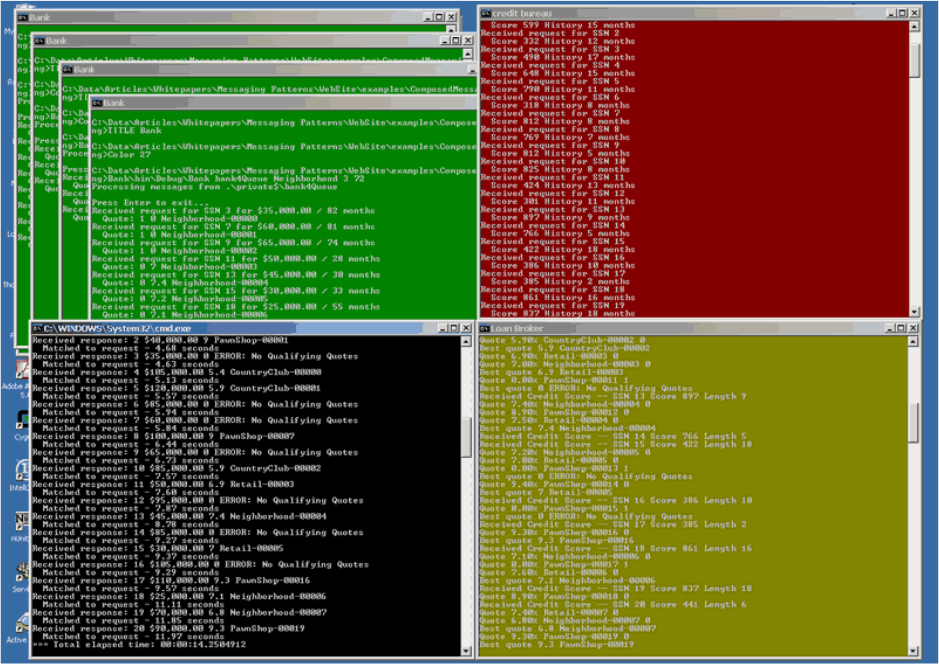This screenshot has width=939, height=664.
Task: Select the IntelliJ desktop shortcut
Action: (x=20, y=473)
